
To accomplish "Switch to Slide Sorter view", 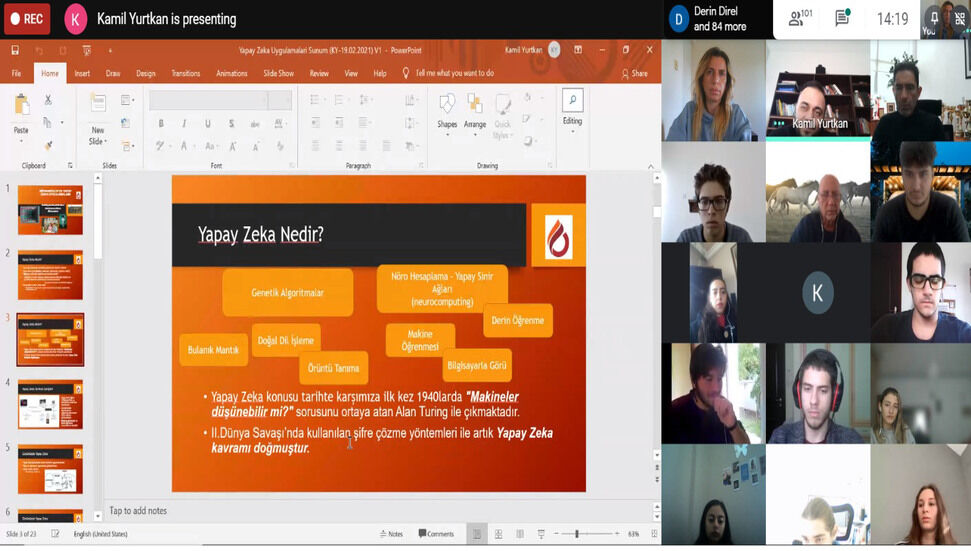I will pos(498,534).
